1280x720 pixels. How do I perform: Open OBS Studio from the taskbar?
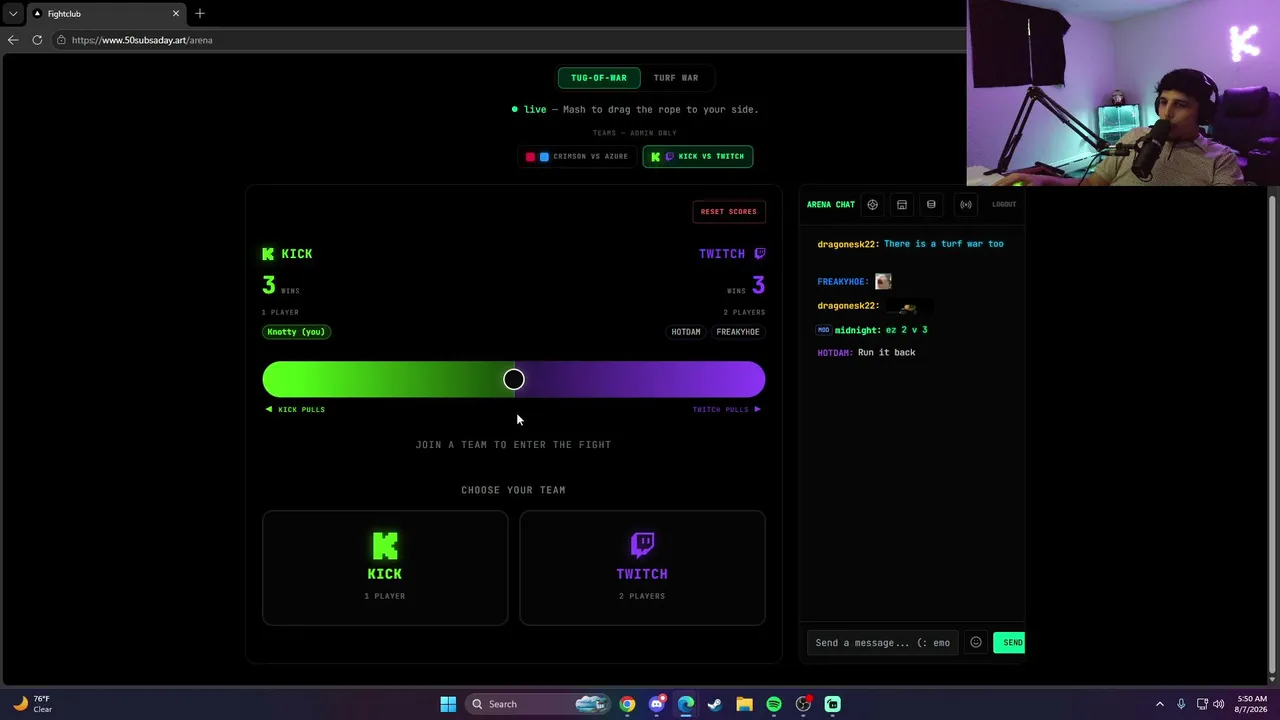[x=803, y=704]
